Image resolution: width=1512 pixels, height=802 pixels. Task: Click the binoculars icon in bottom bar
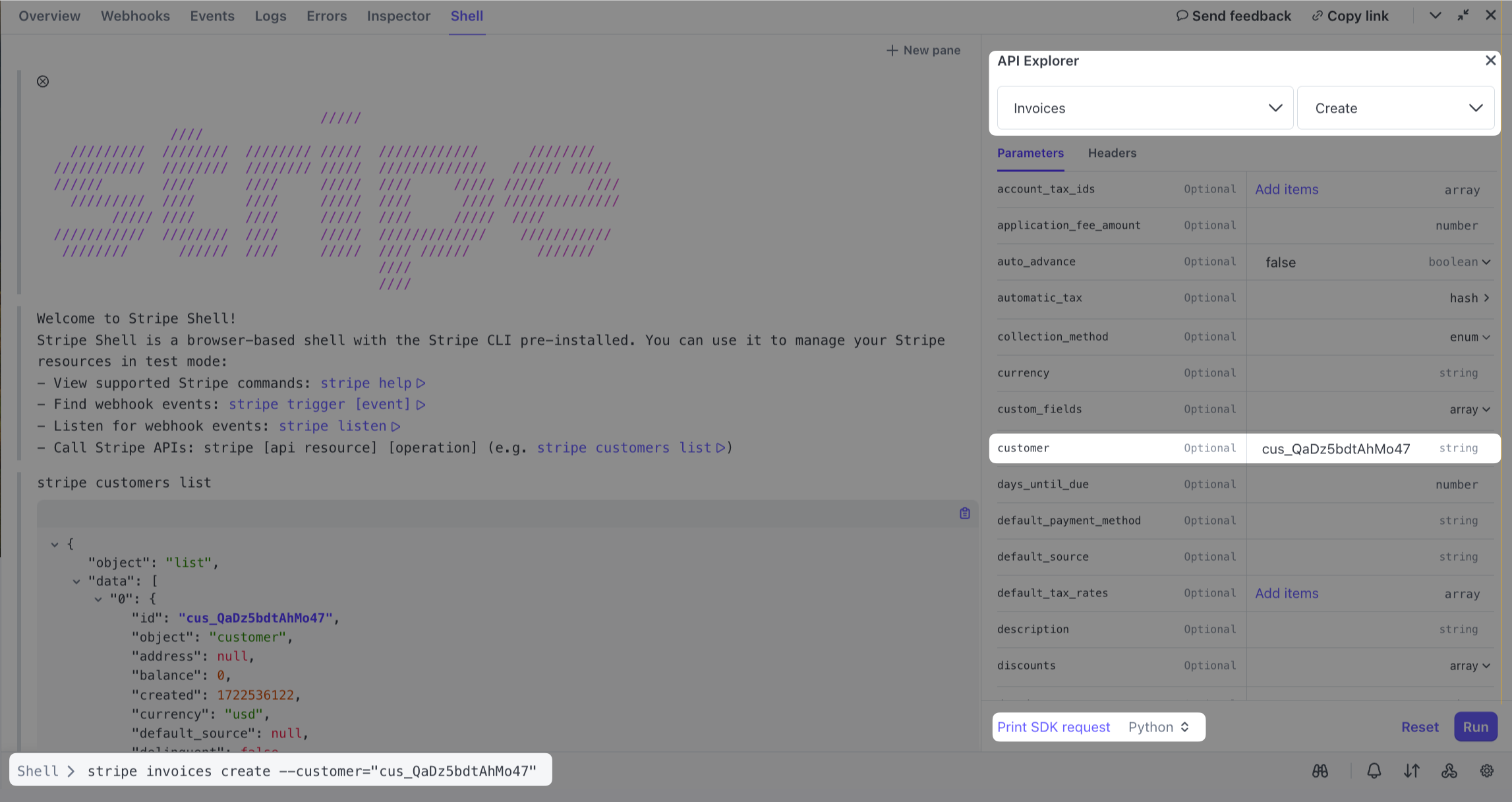(1320, 770)
